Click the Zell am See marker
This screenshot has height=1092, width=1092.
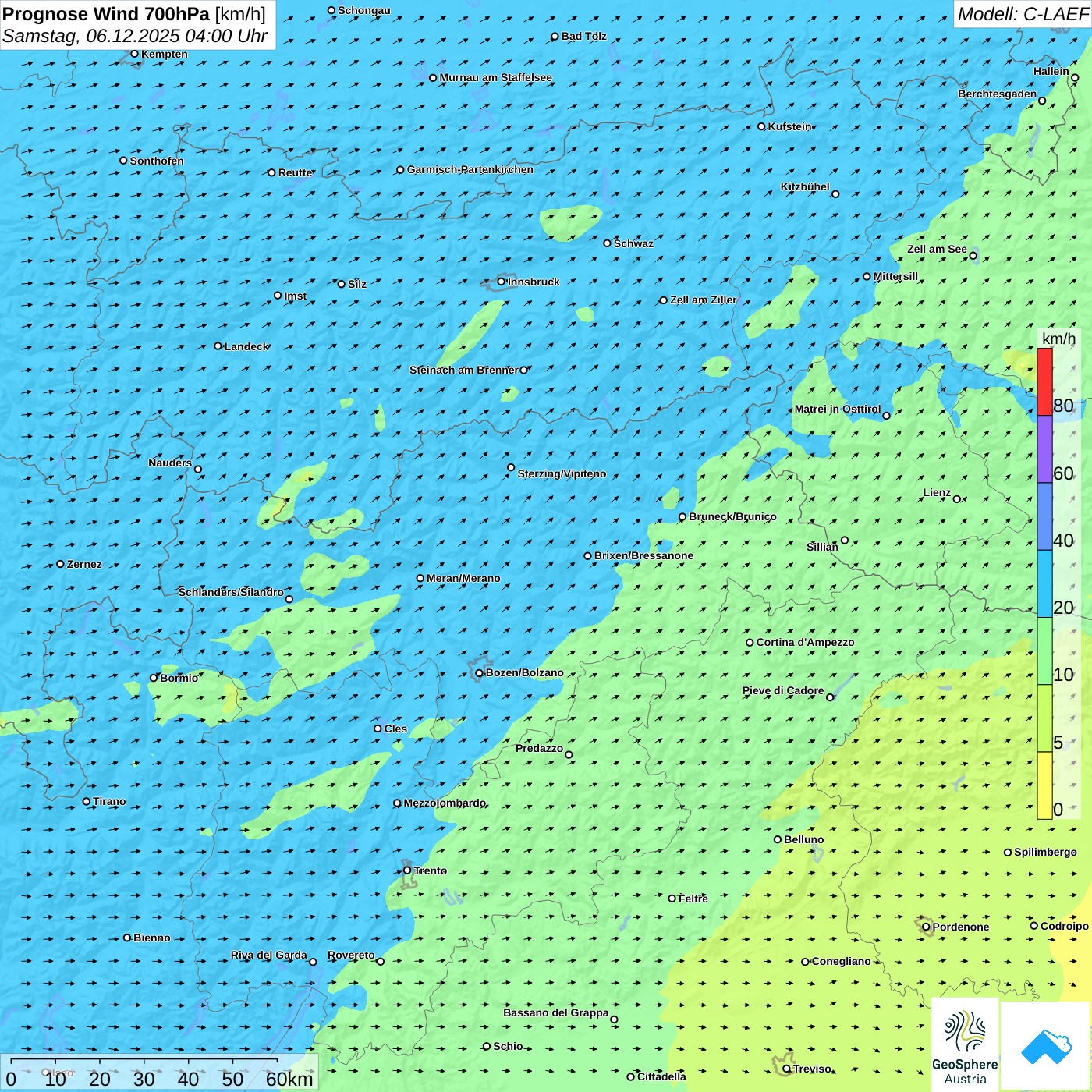coord(973,255)
